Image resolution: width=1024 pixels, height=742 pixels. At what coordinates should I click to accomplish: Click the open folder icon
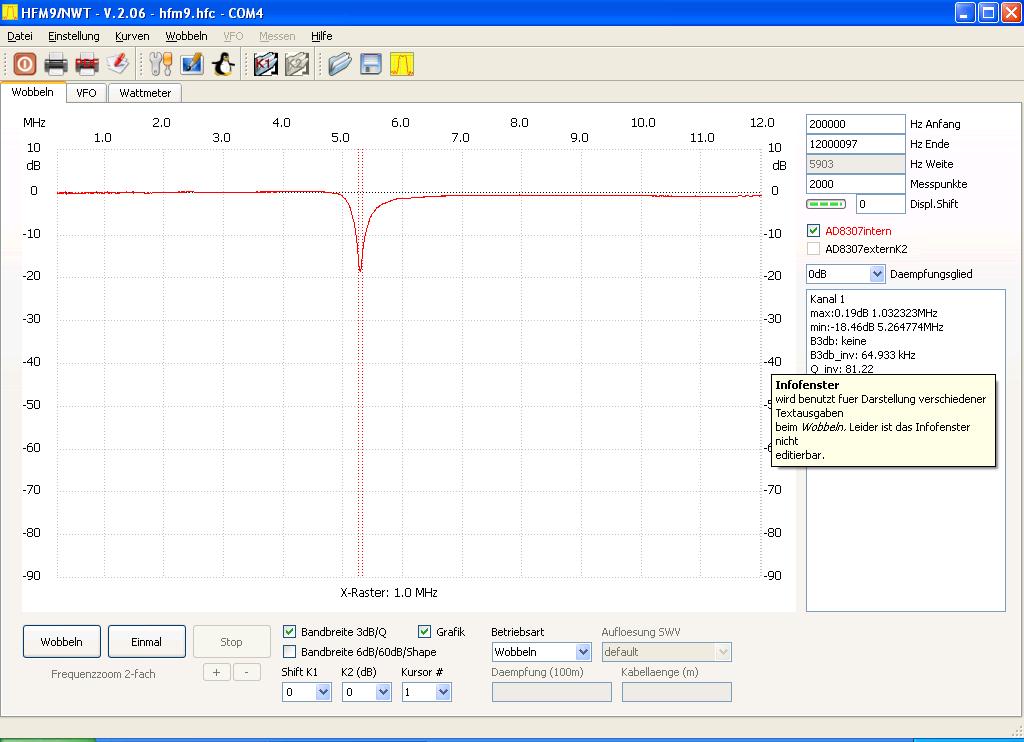coord(340,64)
